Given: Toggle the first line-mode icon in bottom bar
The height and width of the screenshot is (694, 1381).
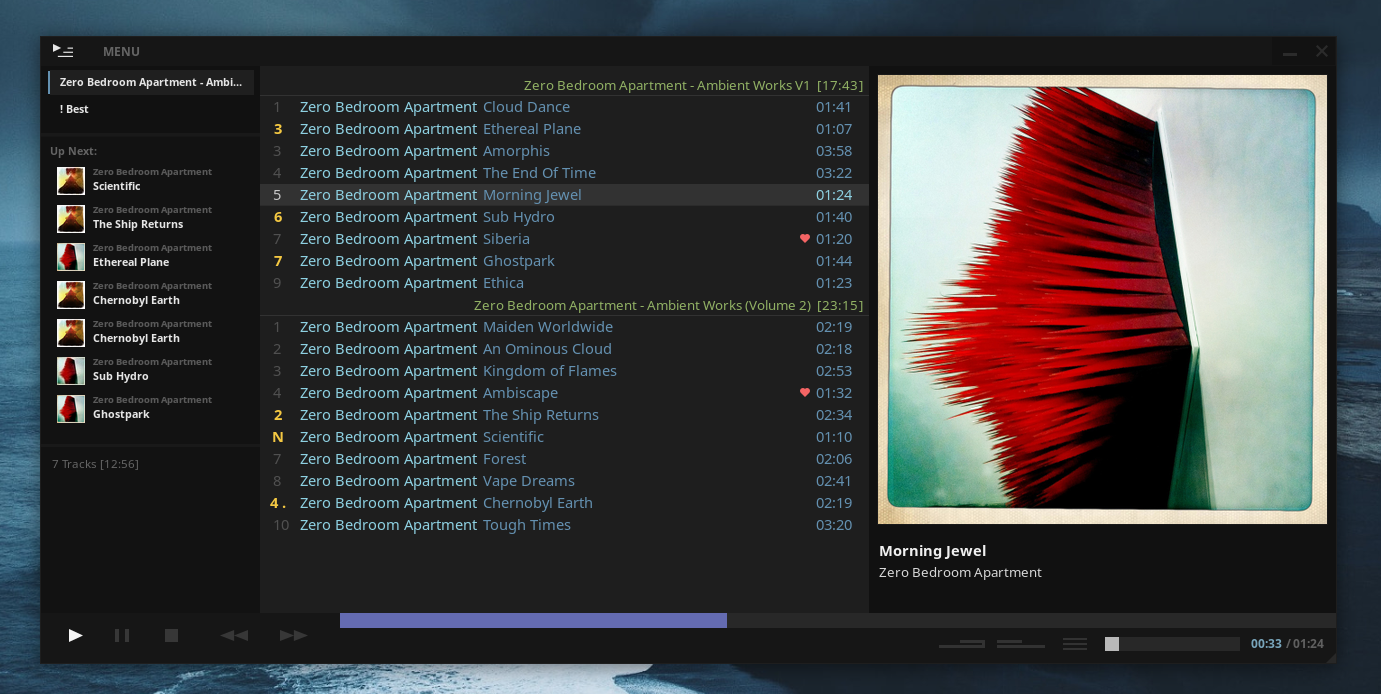Looking at the screenshot, I should (962, 644).
